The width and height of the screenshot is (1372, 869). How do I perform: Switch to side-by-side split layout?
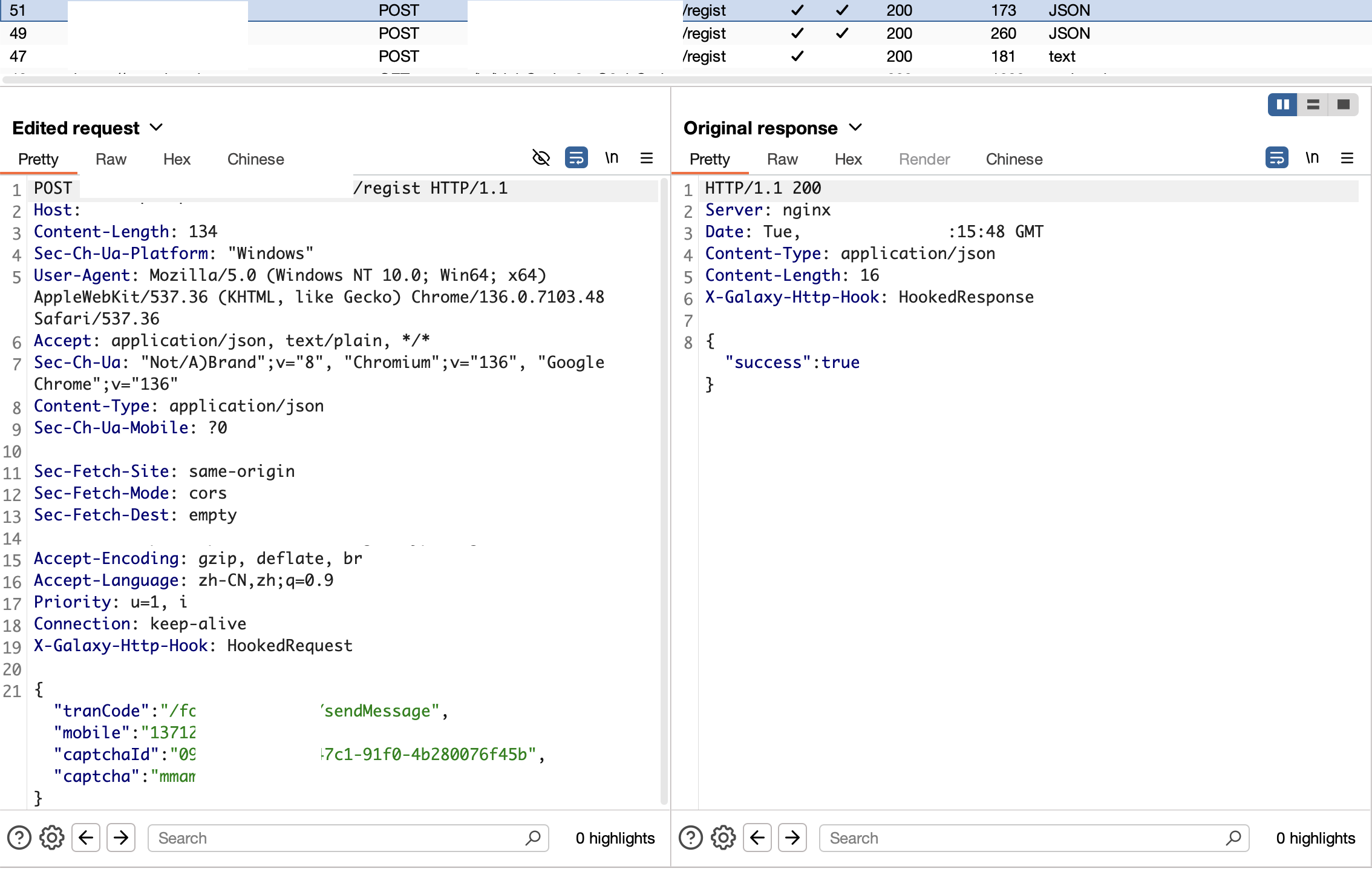click(1282, 105)
